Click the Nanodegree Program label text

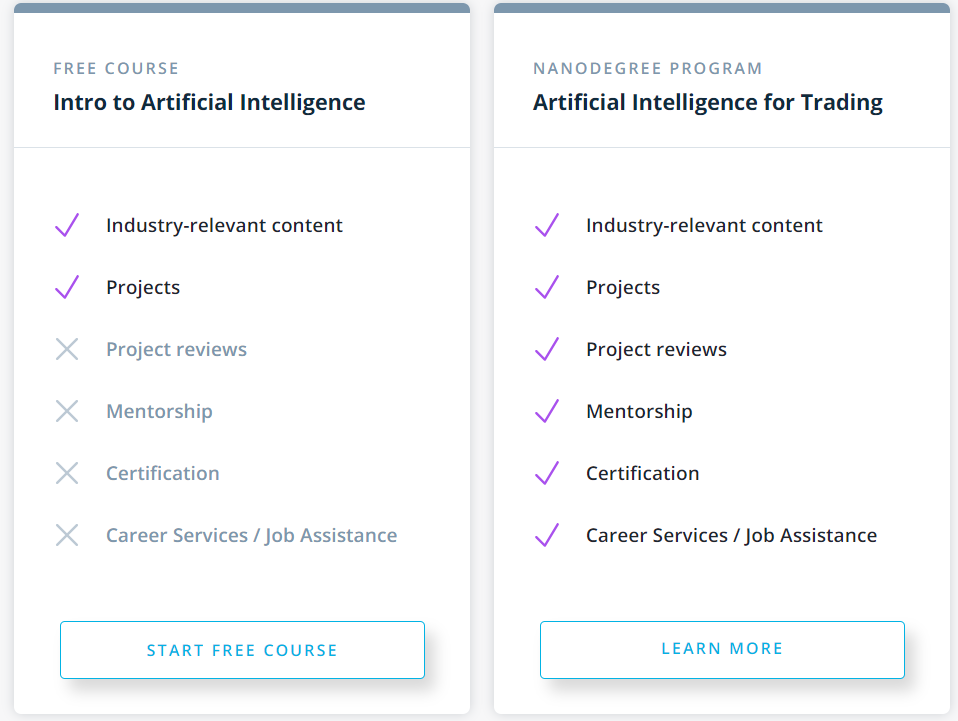pyautogui.click(x=648, y=68)
